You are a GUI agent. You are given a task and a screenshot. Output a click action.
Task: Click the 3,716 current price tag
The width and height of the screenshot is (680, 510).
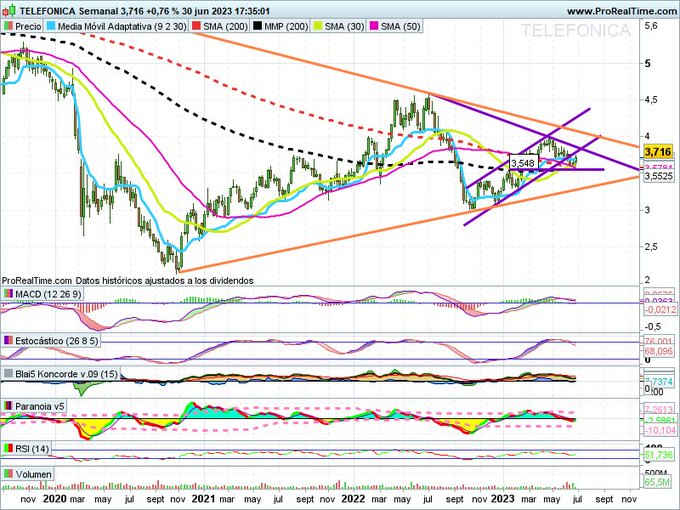pos(658,152)
